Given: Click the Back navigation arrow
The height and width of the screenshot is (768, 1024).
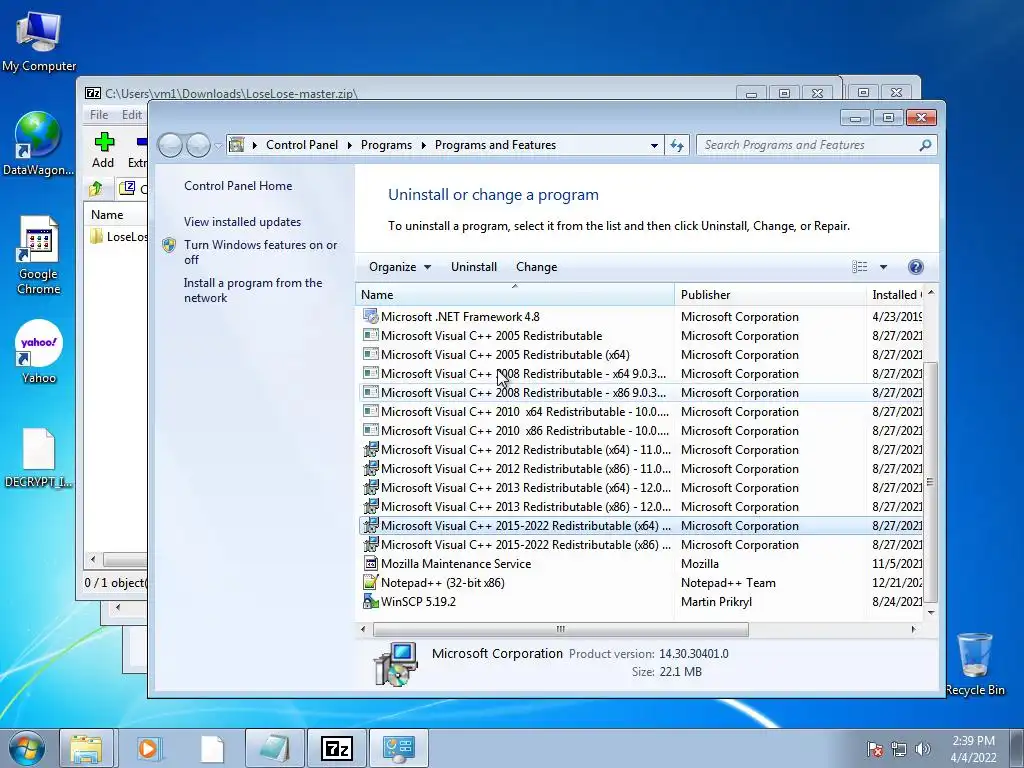Looking at the screenshot, I should [170, 145].
